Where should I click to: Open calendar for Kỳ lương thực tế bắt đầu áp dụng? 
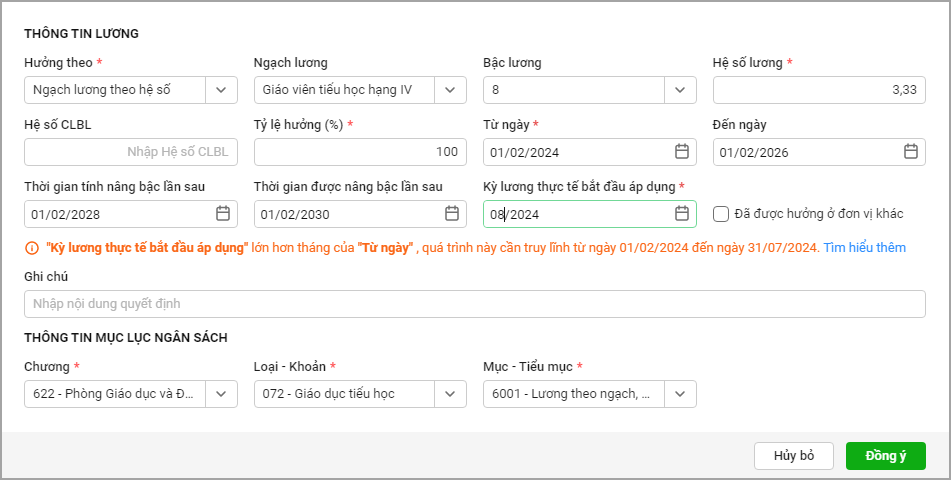pyautogui.click(x=681, y=214)
